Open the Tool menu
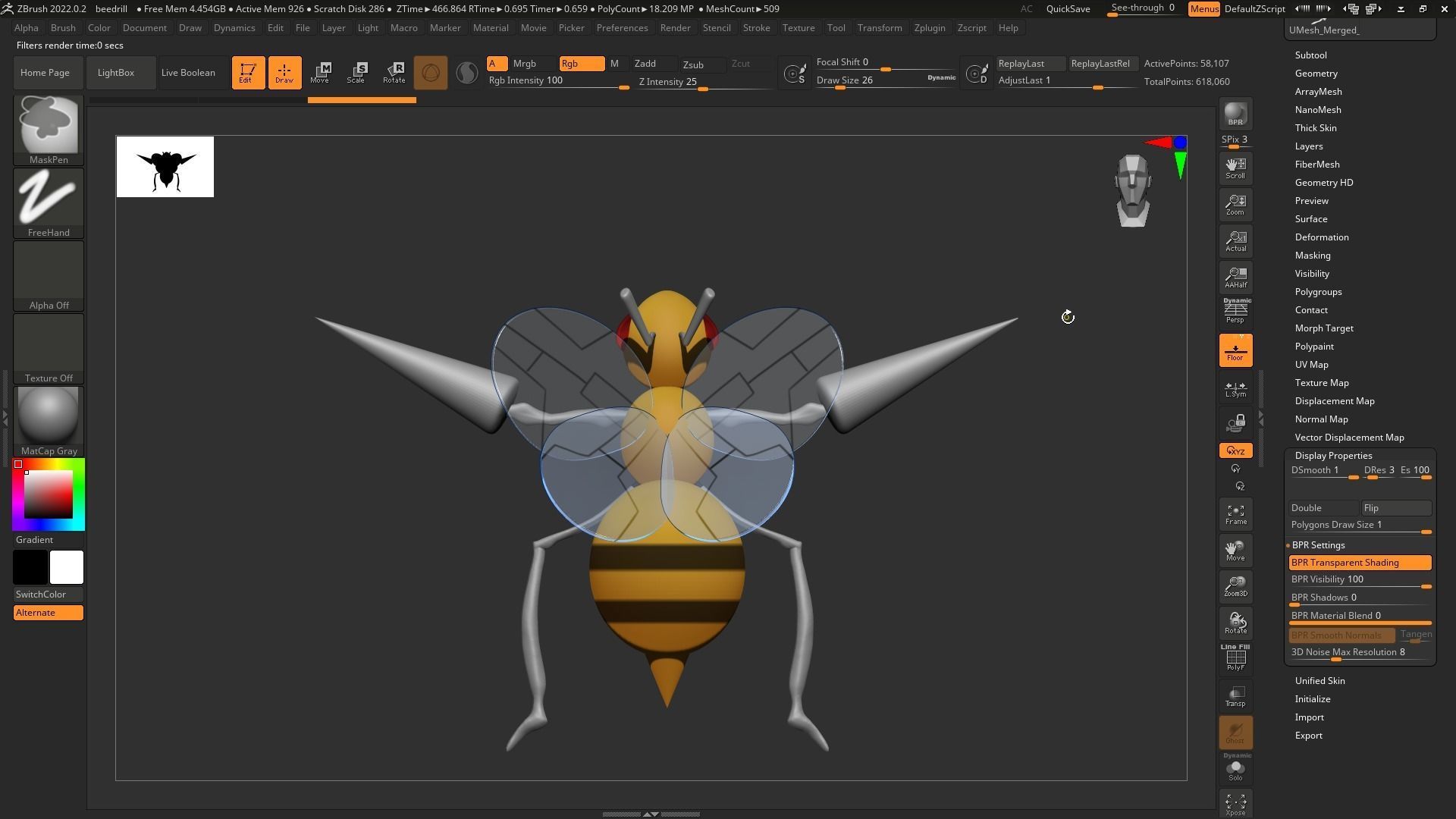1456x819 pixels. tap(836, 28)
